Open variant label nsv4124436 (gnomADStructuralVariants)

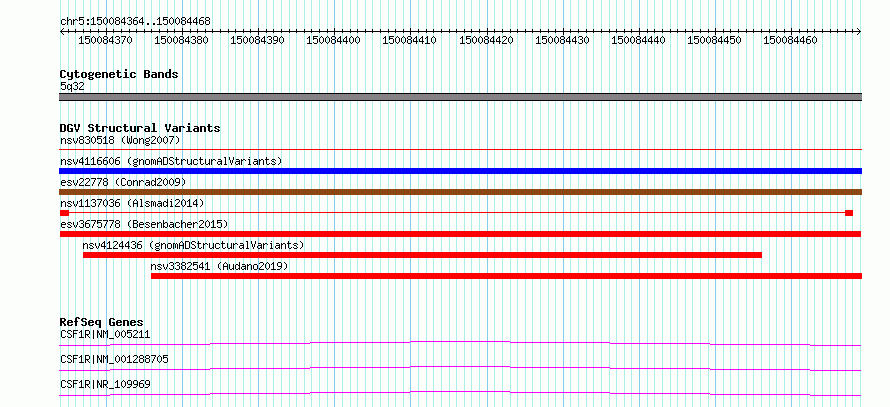(x=194, y=245)
